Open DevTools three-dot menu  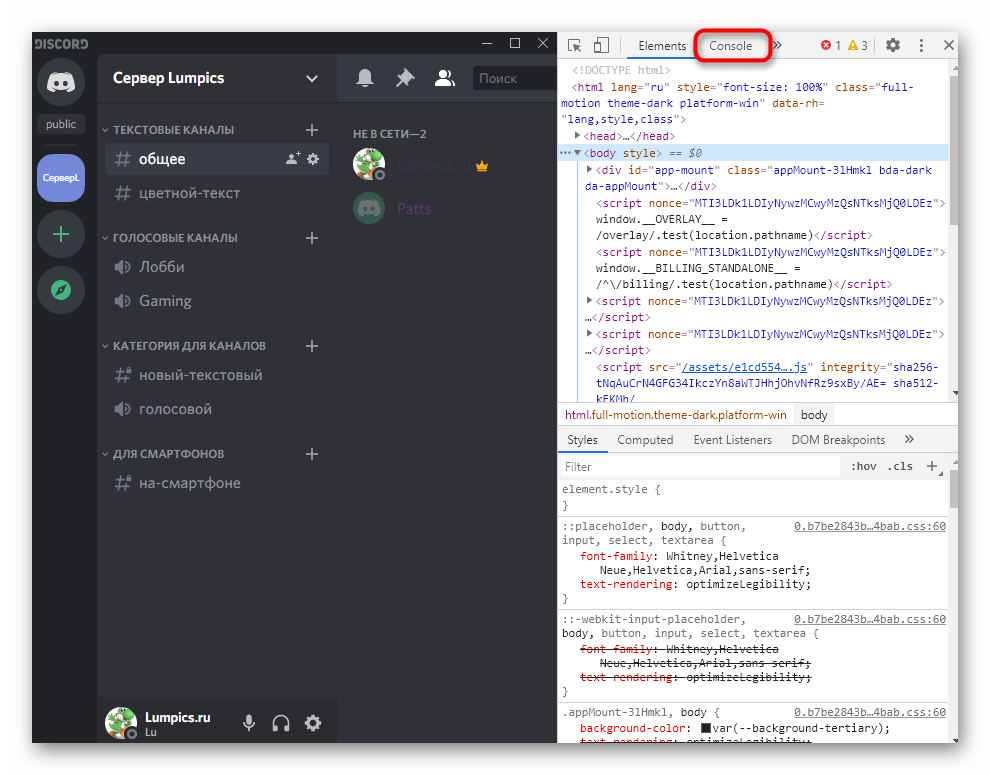pyautogui.click(x=921, y=45)
